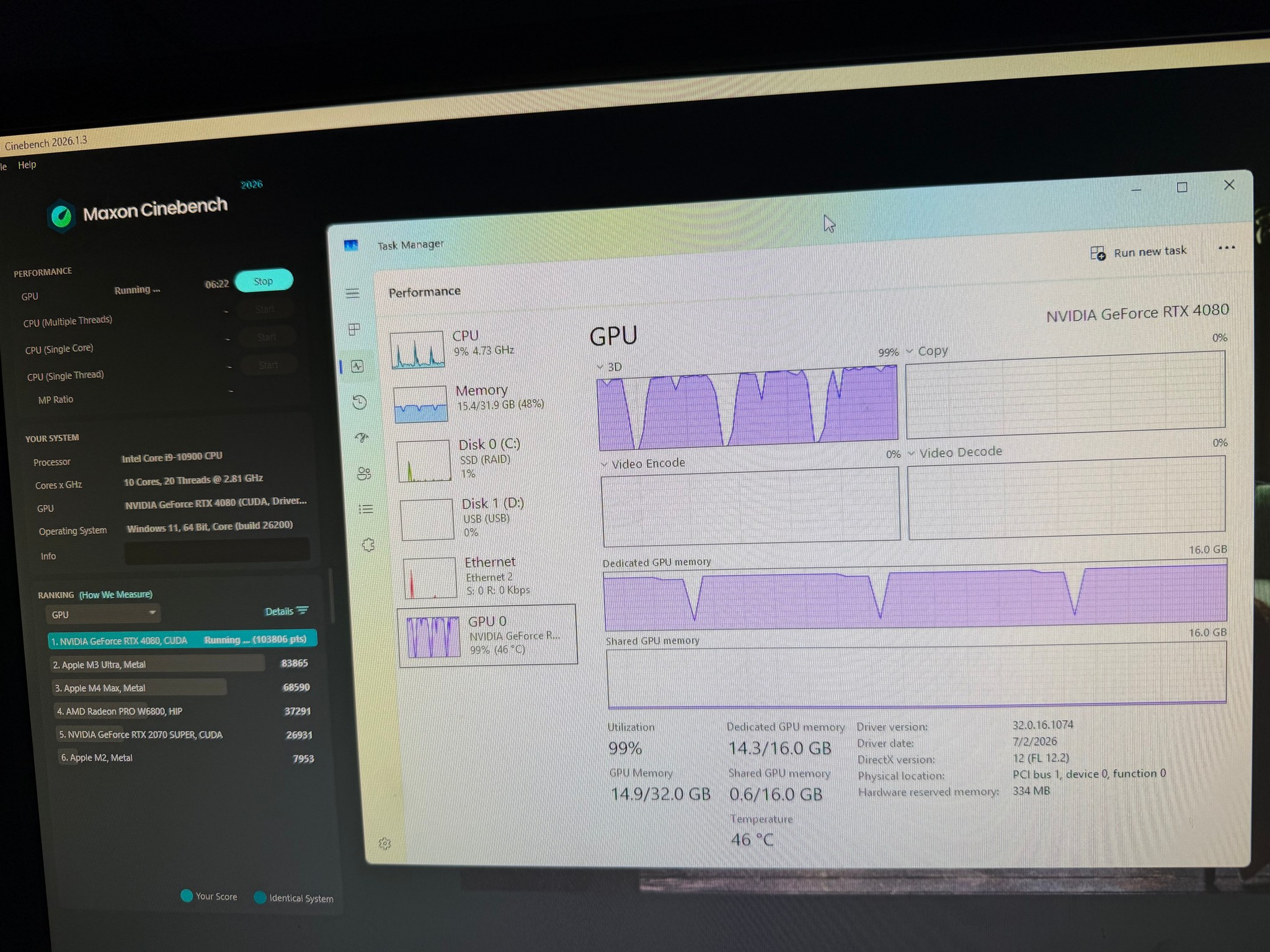The height and width of the screenshot is (952, 1270).
Task: Click the Info input field in Cinebench
Action: pos(217,552)
